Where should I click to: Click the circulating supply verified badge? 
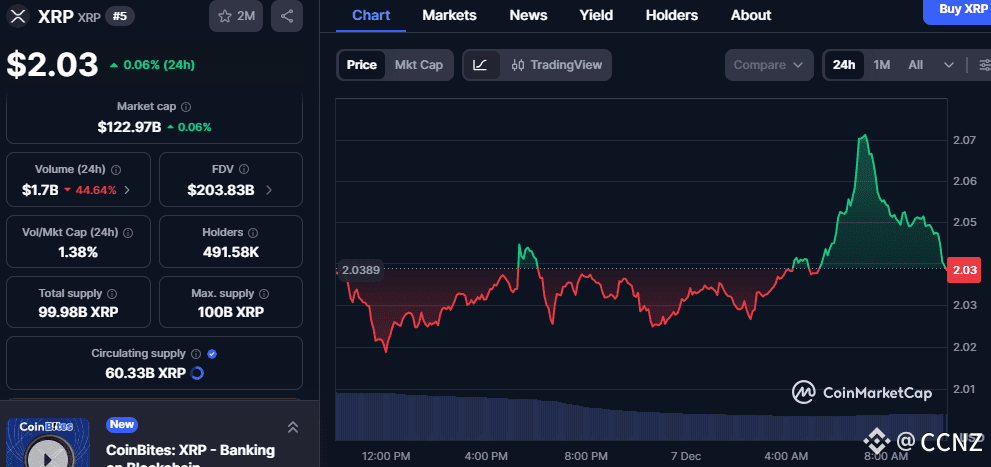[x=212, y=354]
